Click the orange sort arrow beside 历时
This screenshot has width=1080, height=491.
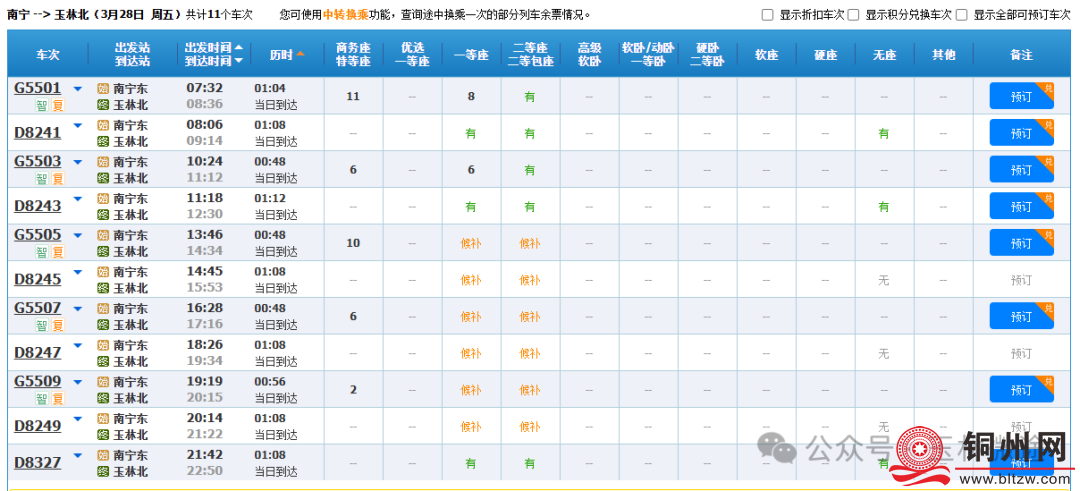(300, 54)
